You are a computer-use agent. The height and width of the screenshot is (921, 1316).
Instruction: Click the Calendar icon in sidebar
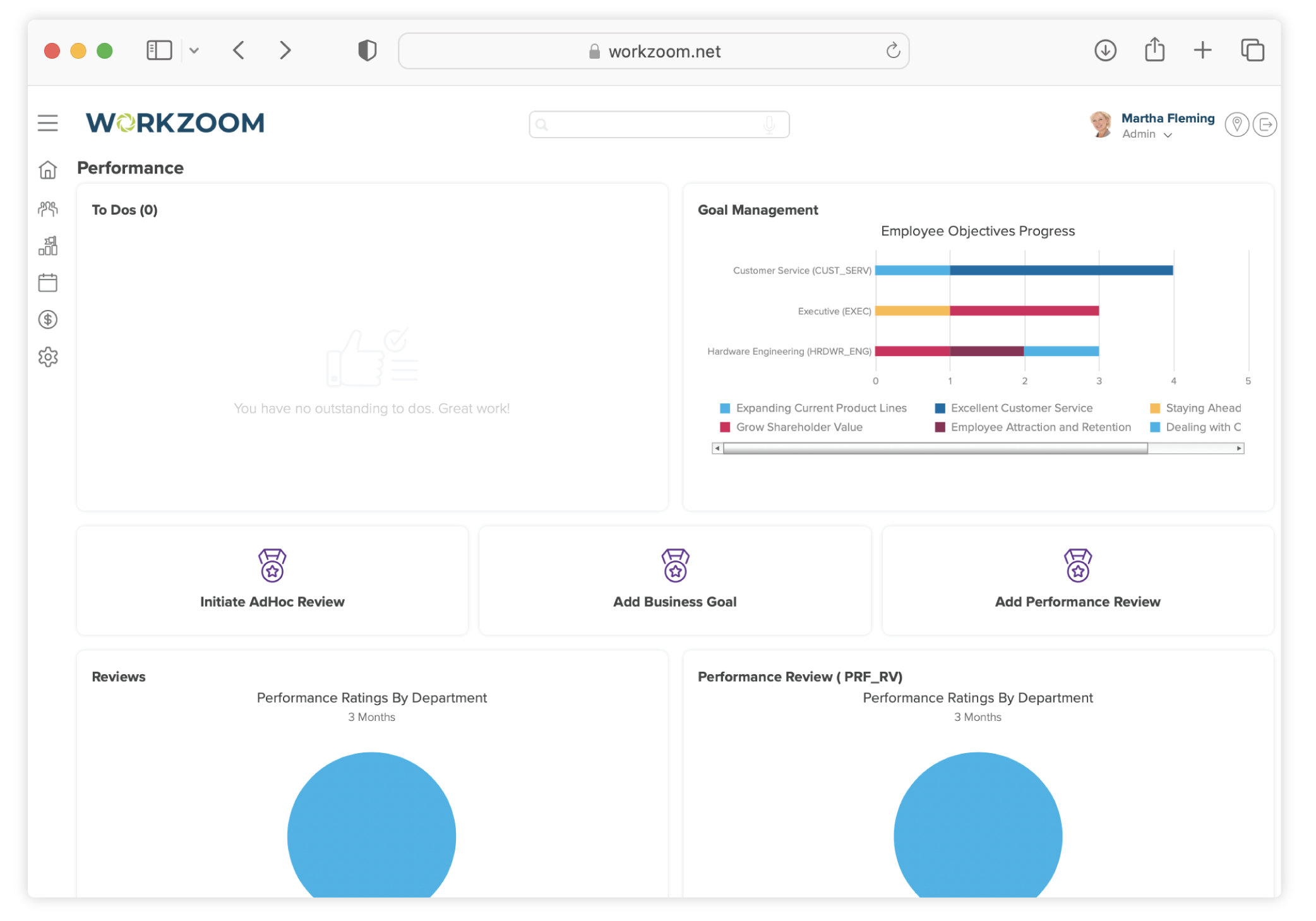click(x=49, y=283)
